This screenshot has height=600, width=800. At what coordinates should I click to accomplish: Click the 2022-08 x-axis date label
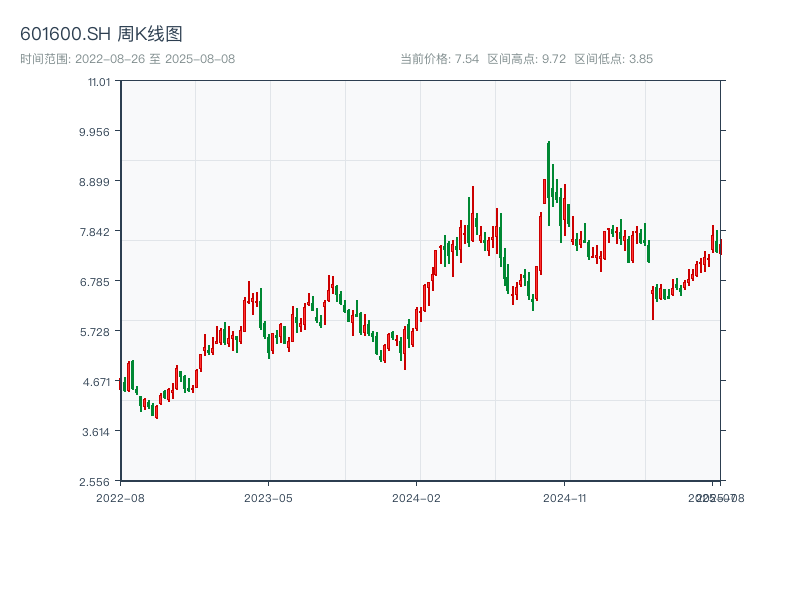[120, 497]
